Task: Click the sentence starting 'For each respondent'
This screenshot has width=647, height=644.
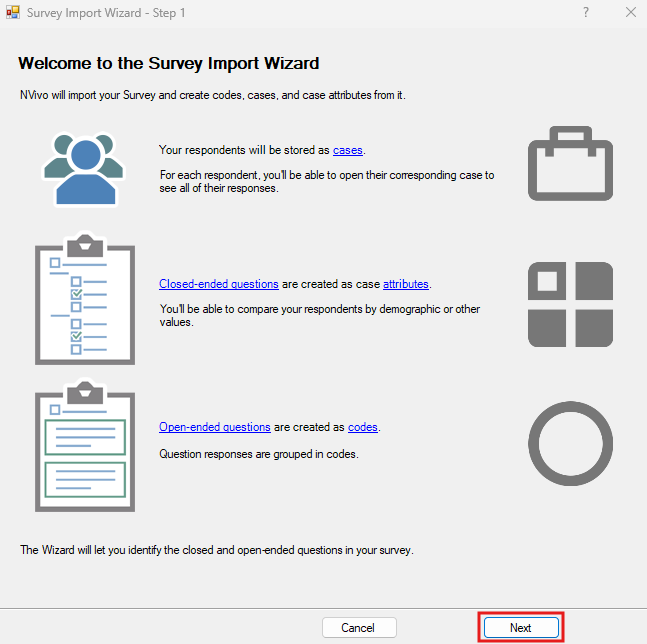Action: (x=327, y=182)
